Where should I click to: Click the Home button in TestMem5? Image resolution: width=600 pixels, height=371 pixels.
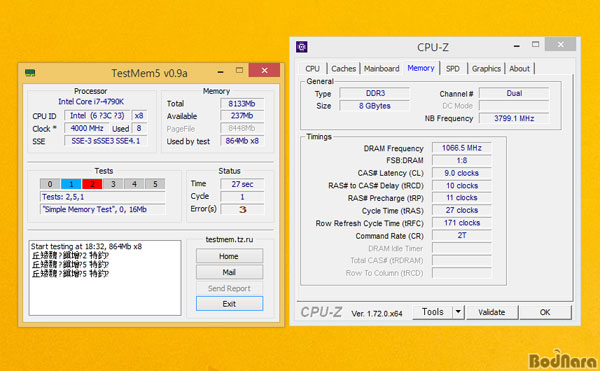click(x=229, y=256)
